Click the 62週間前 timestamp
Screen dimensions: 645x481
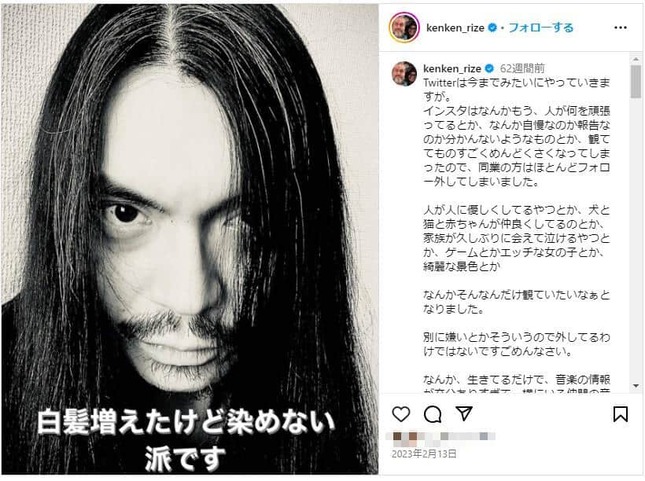click(x=522, y=68)
